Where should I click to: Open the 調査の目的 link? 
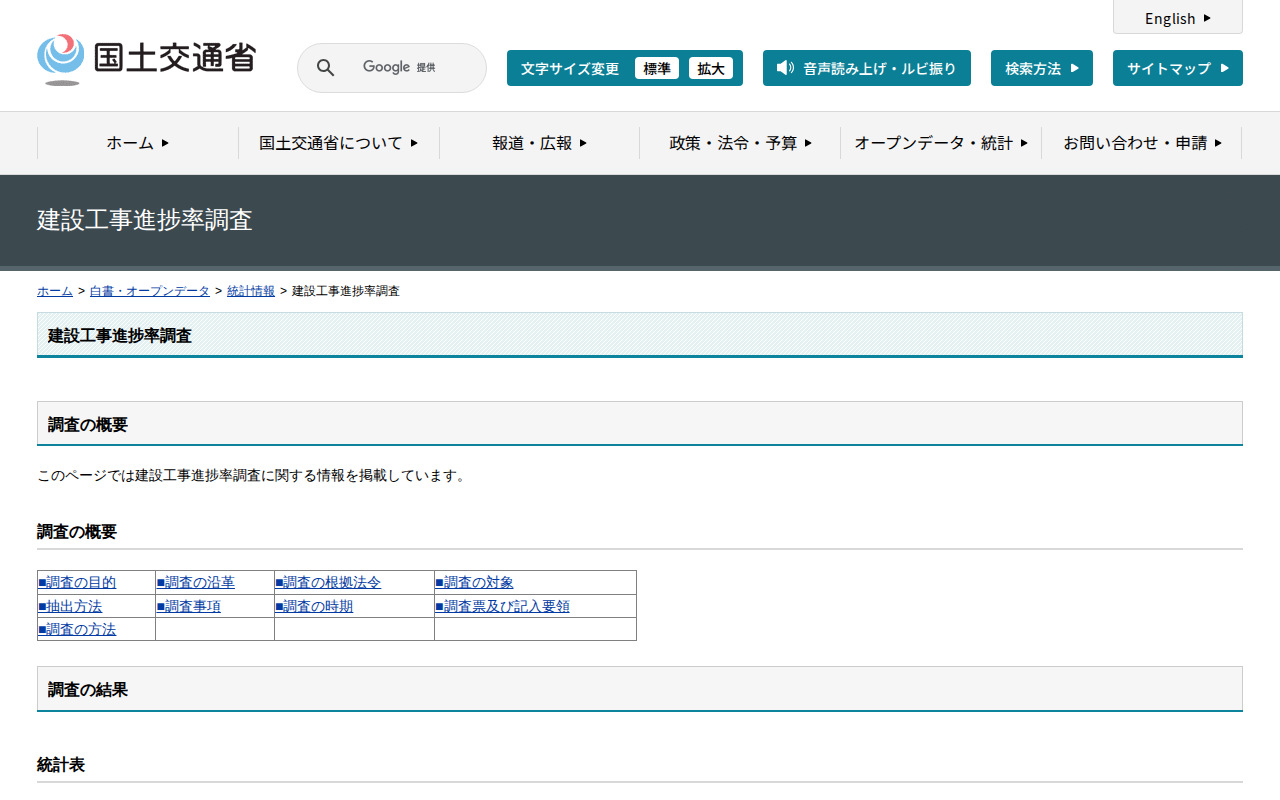(x=80, y=582)
